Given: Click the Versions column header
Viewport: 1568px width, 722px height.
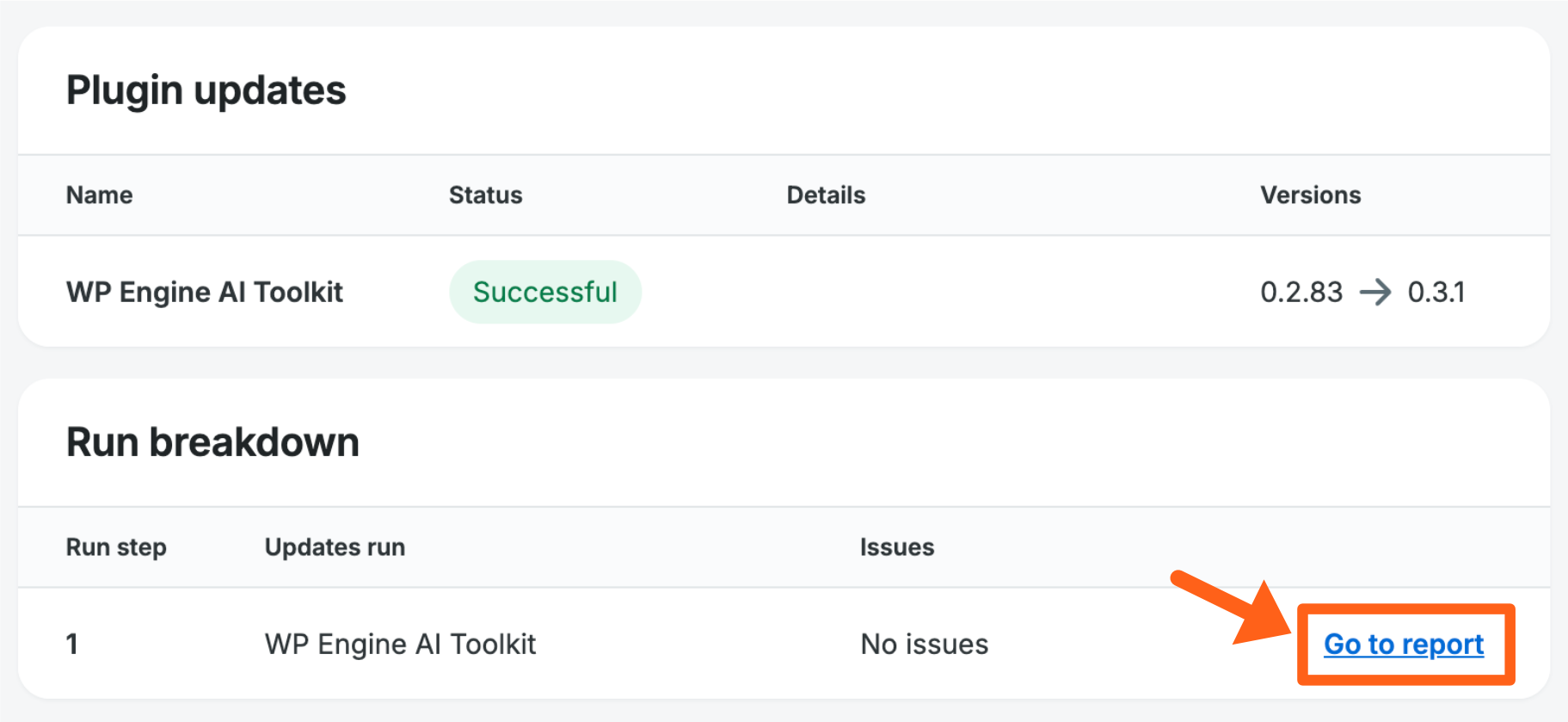Looking at the screenshot, I should point(1310,195).
